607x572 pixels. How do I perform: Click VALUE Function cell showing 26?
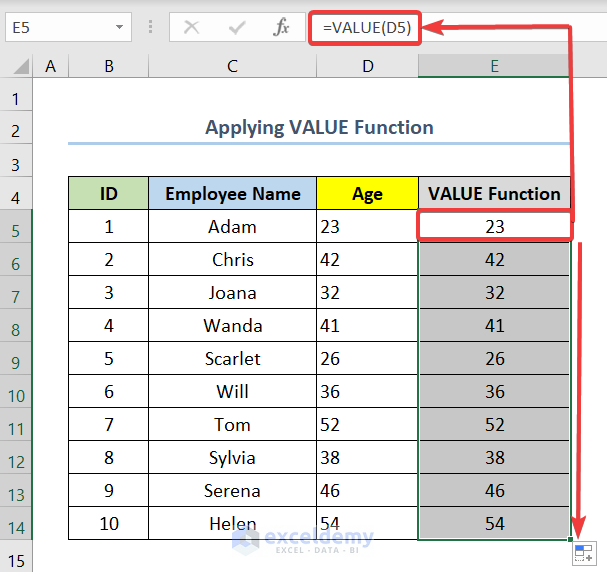click(494, 358)
